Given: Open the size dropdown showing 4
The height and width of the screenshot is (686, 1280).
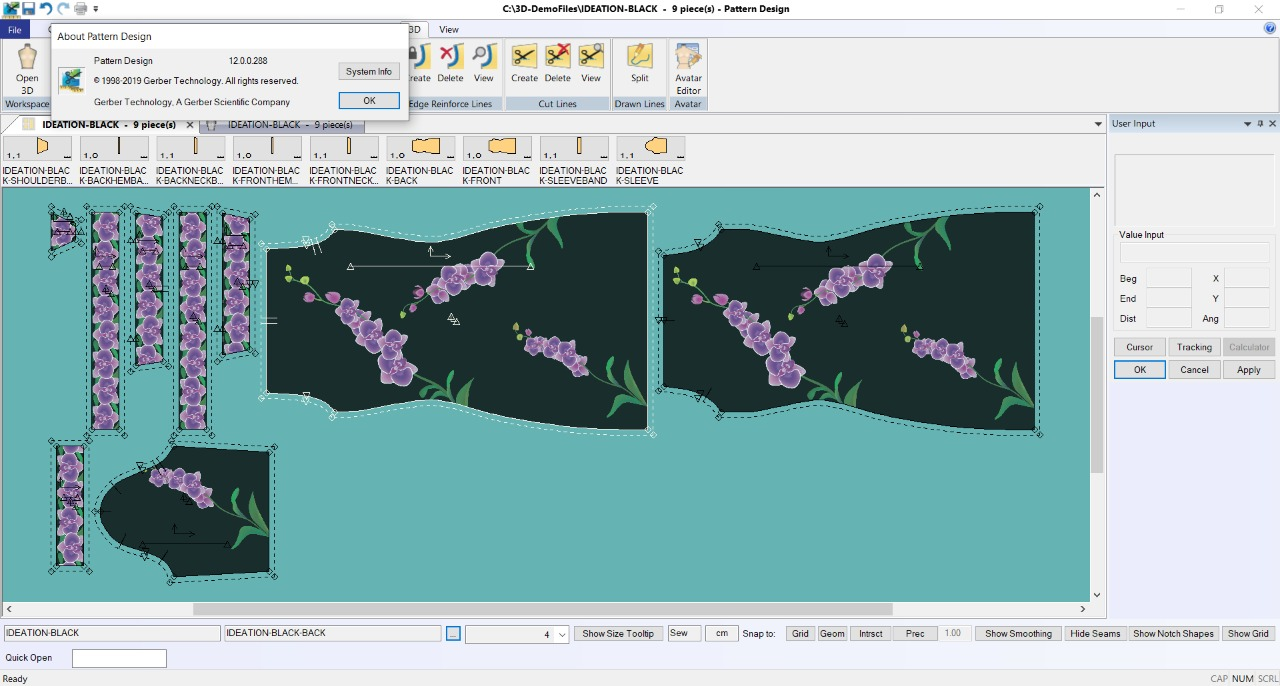Looking at the screenshot, I should click(562, 635).
